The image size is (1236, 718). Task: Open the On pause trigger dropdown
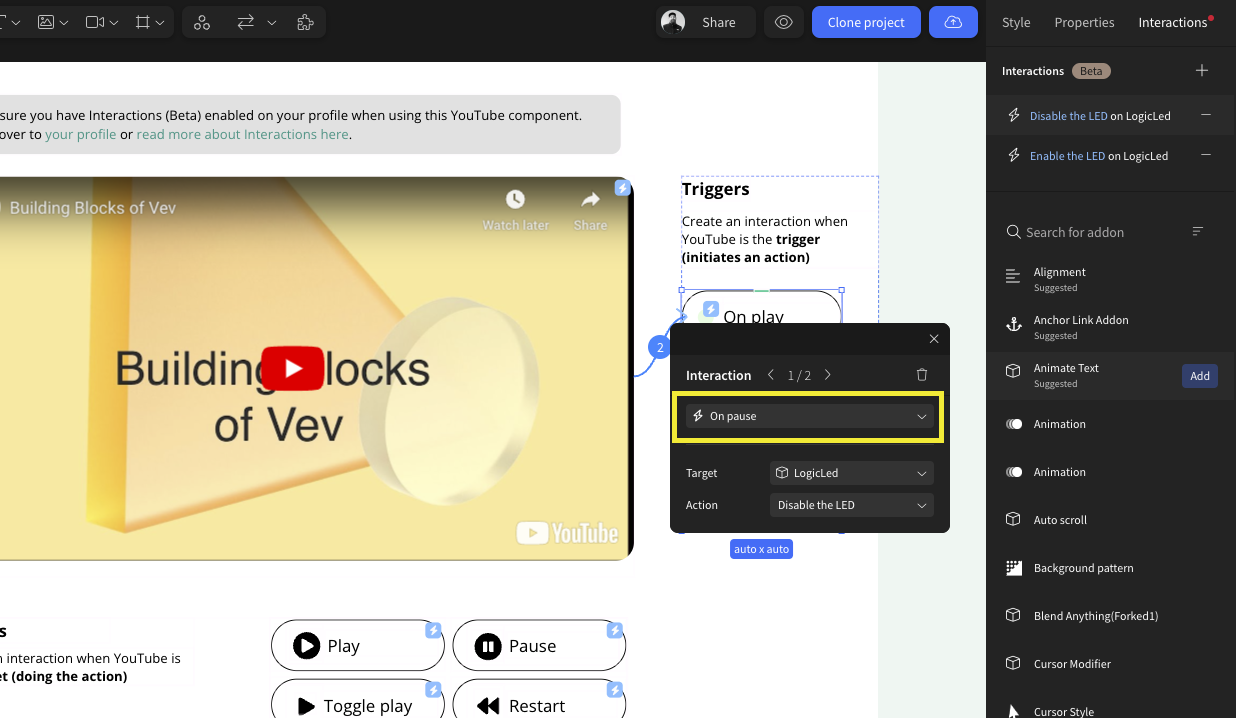pyautogui.click(x=809, y=416)
